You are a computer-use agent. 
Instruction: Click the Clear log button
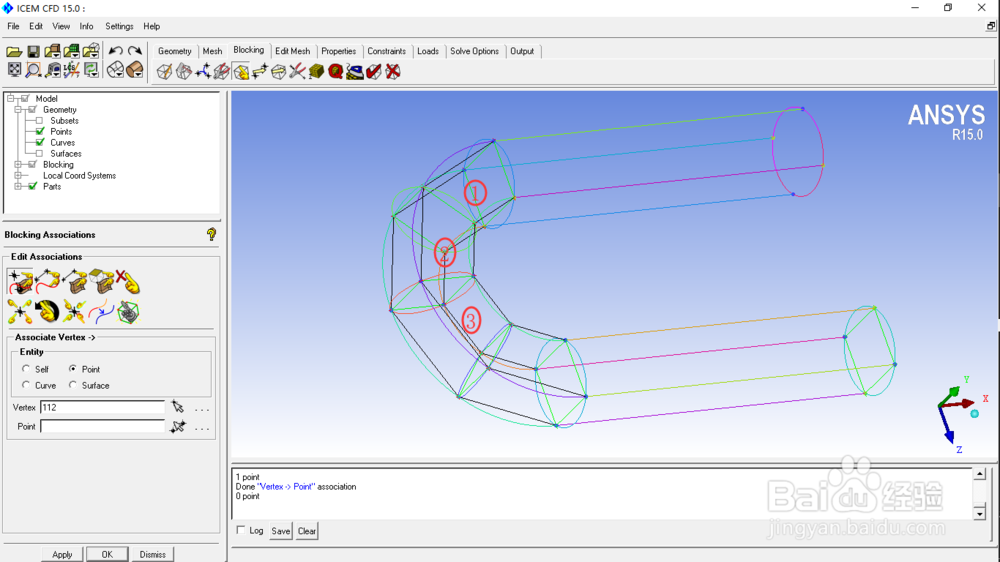[x=307, y=531]
